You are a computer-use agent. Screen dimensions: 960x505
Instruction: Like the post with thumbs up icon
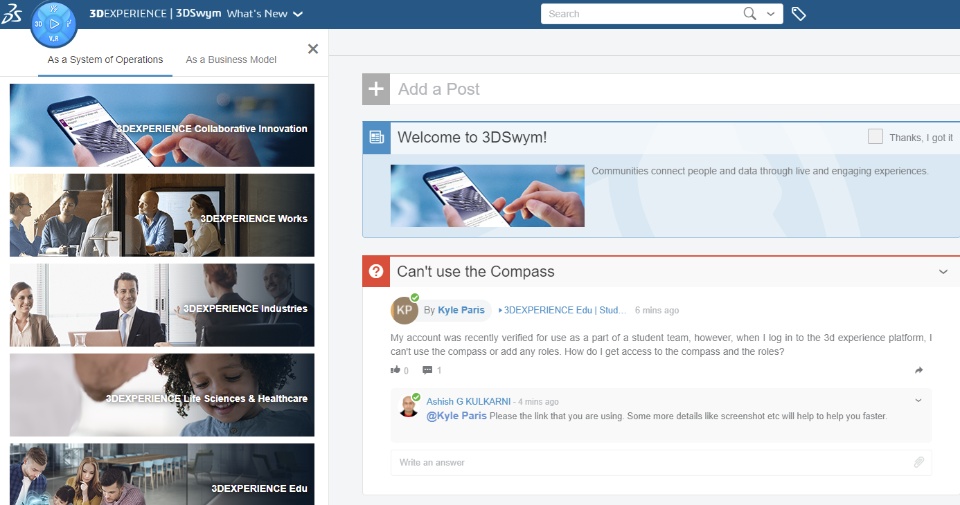(x=396, y=370)
